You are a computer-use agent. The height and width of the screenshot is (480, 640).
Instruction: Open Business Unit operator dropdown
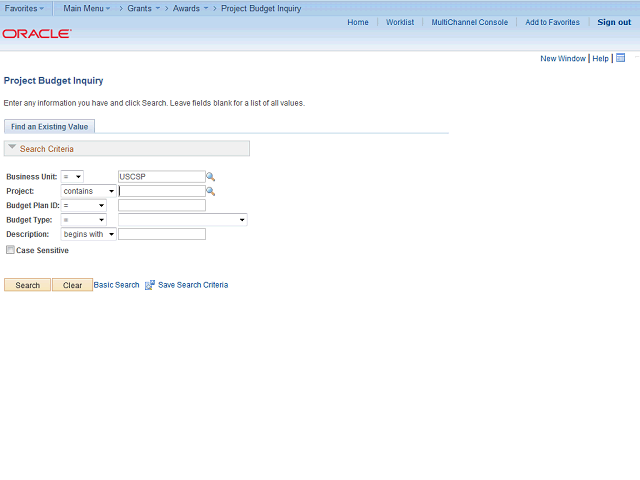coord(72,177)
